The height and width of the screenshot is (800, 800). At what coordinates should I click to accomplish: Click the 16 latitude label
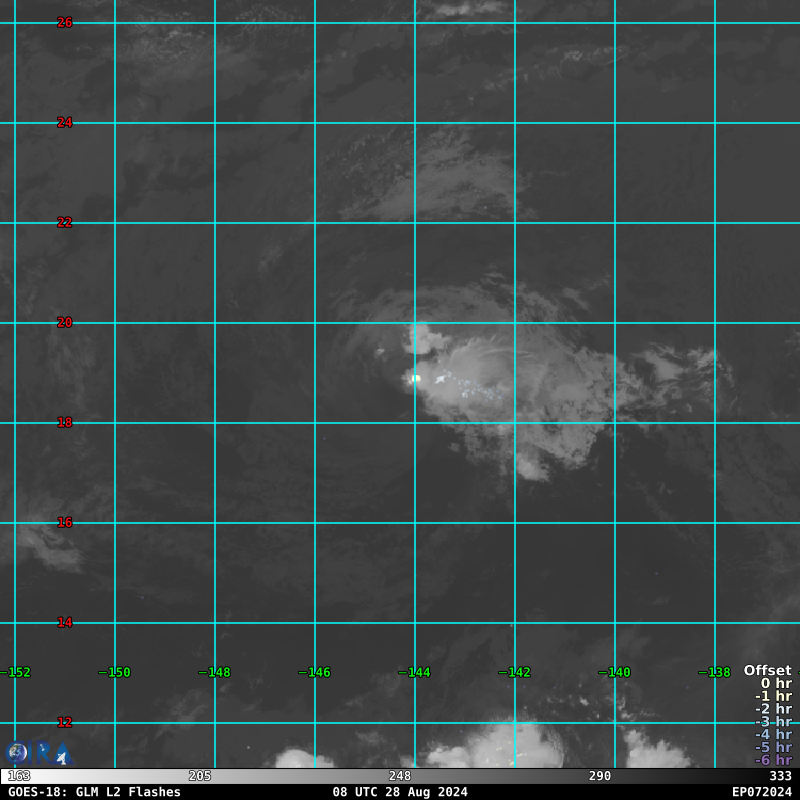[65, 523]
